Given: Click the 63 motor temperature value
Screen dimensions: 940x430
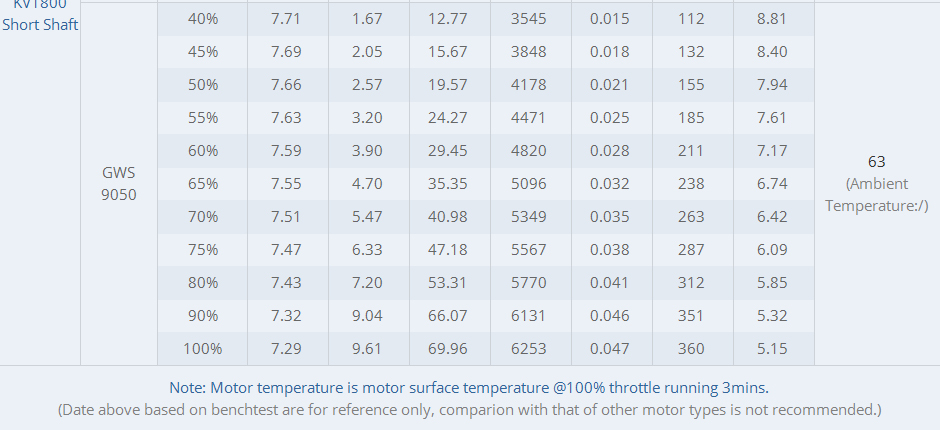Looking at the screenshot, I should click(x=876, y=162).
